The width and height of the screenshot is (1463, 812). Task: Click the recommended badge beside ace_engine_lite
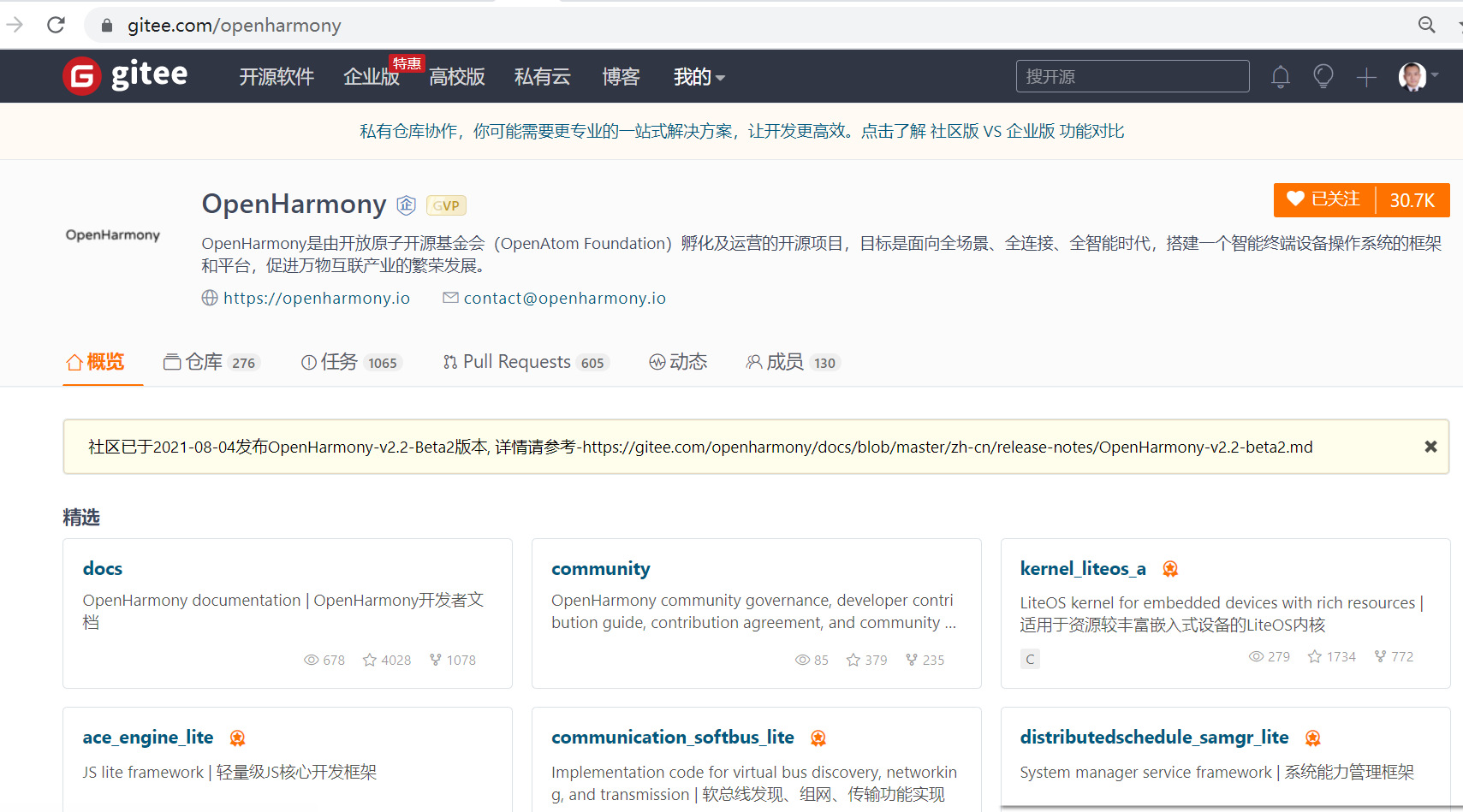click(238, 738)
